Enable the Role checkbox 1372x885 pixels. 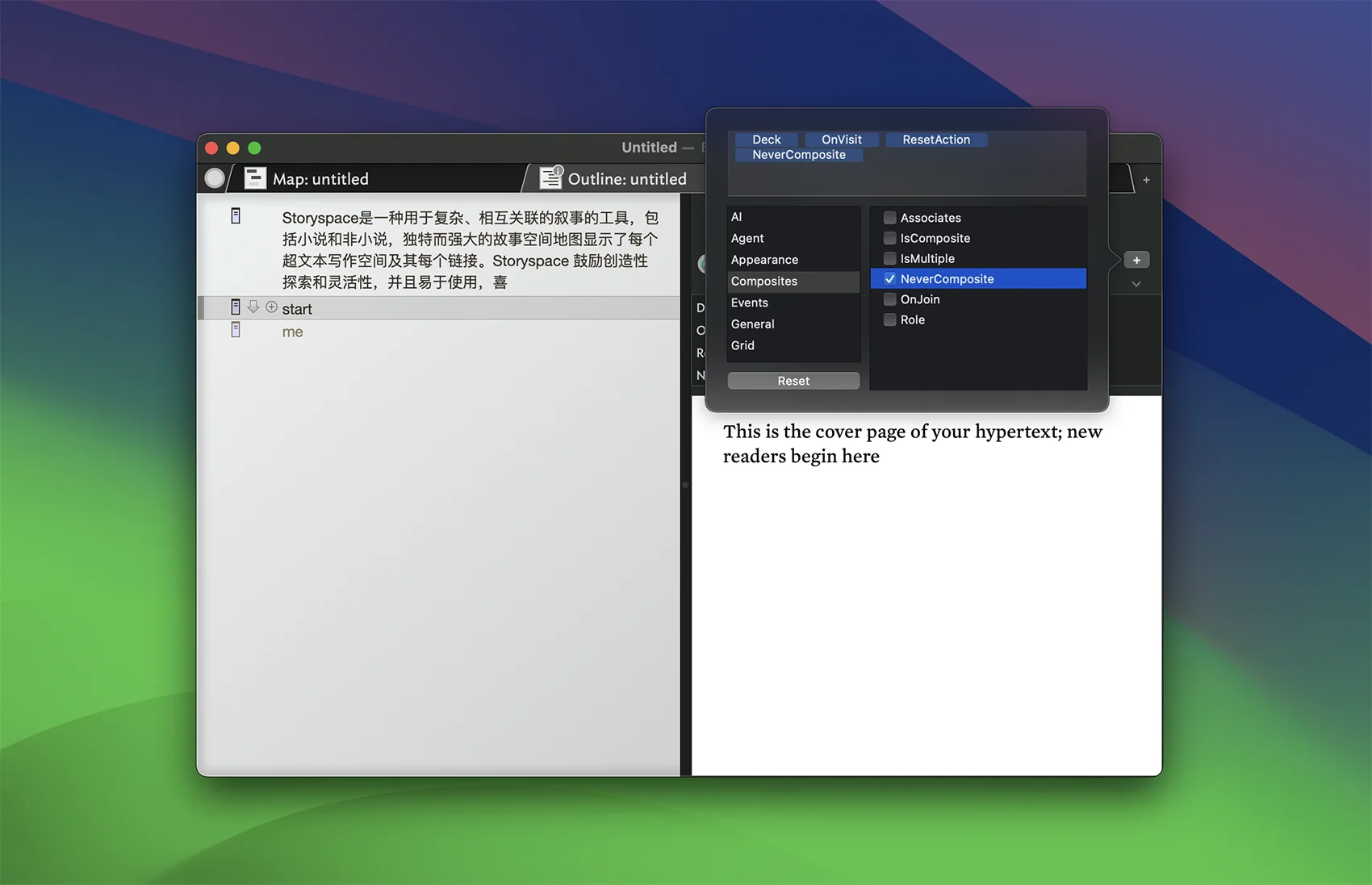890,319
